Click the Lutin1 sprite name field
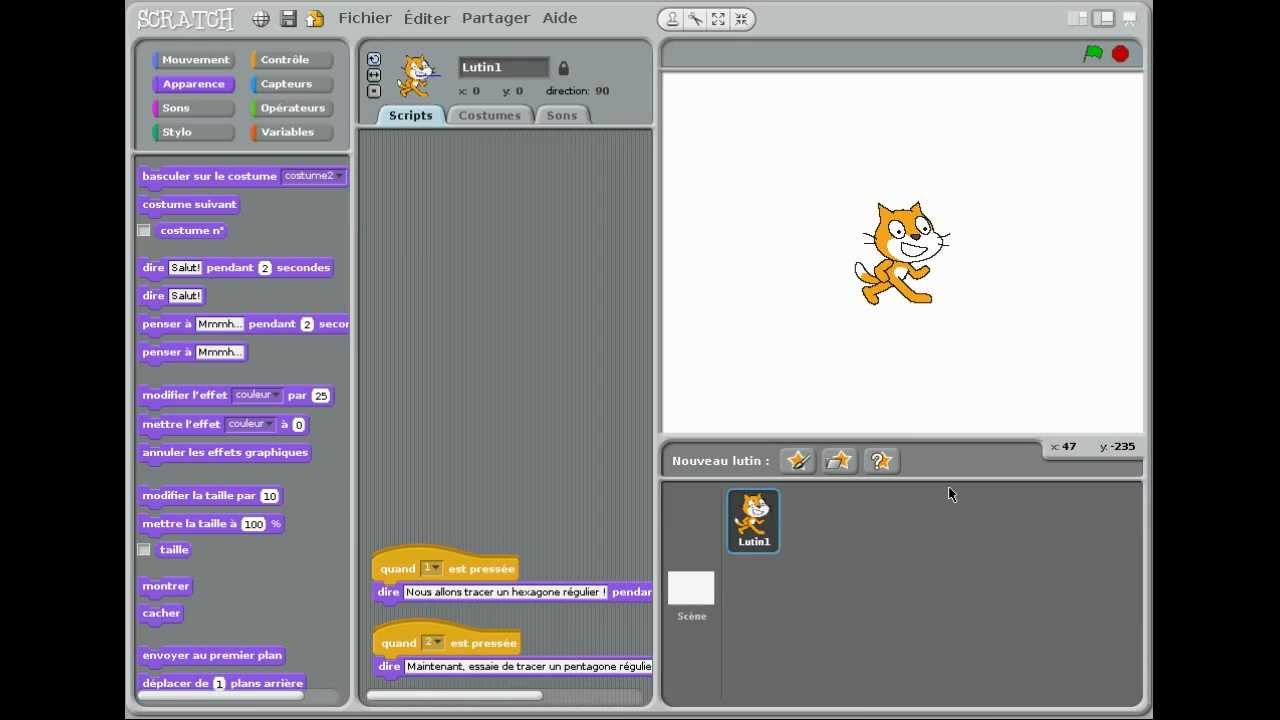The width and height of the screenshot is (1280, 720). [x=504, y=67]
